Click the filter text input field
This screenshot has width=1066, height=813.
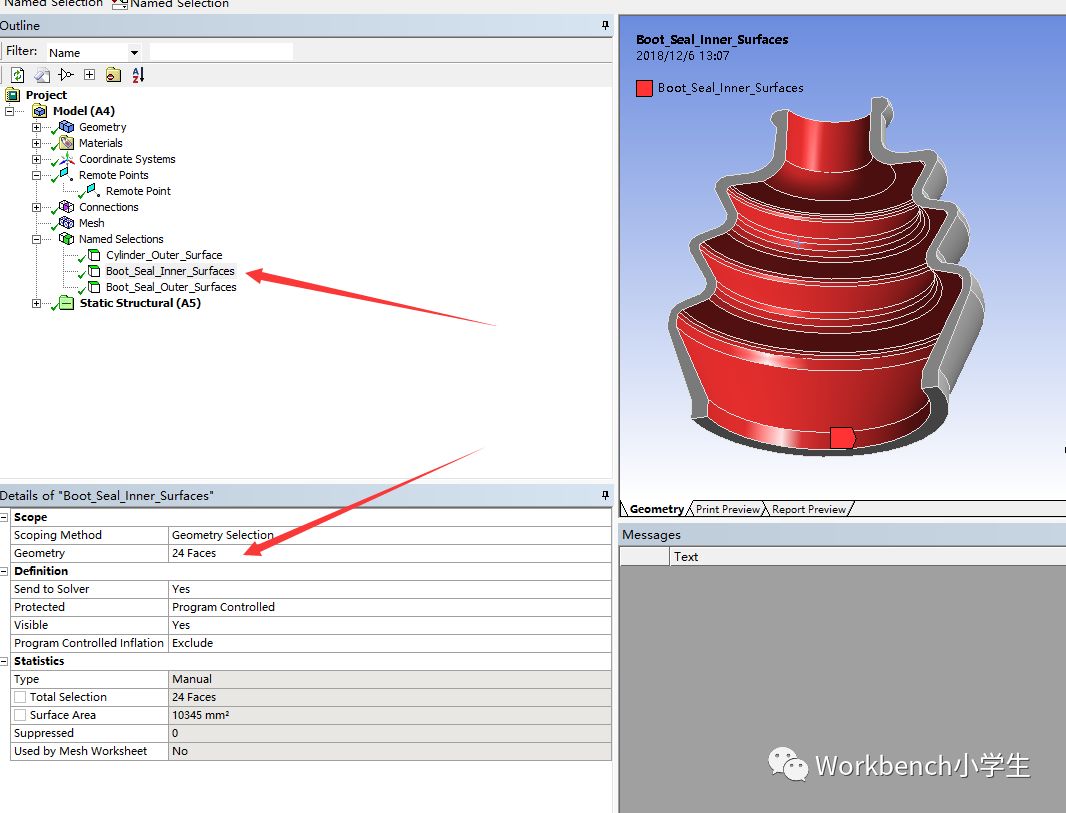[x=221, y=51]
